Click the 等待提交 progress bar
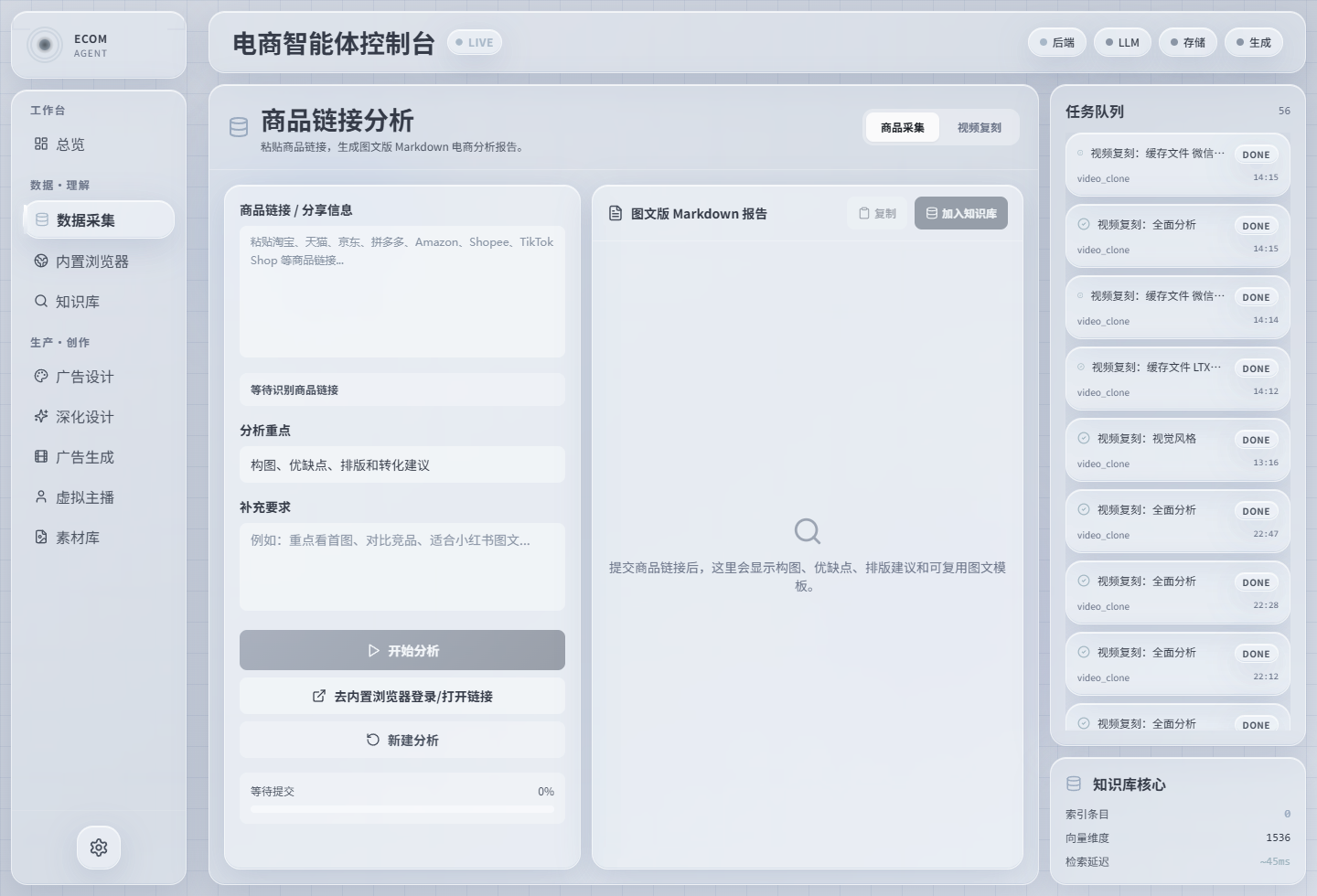The image size is (1317, 896). 402,809
